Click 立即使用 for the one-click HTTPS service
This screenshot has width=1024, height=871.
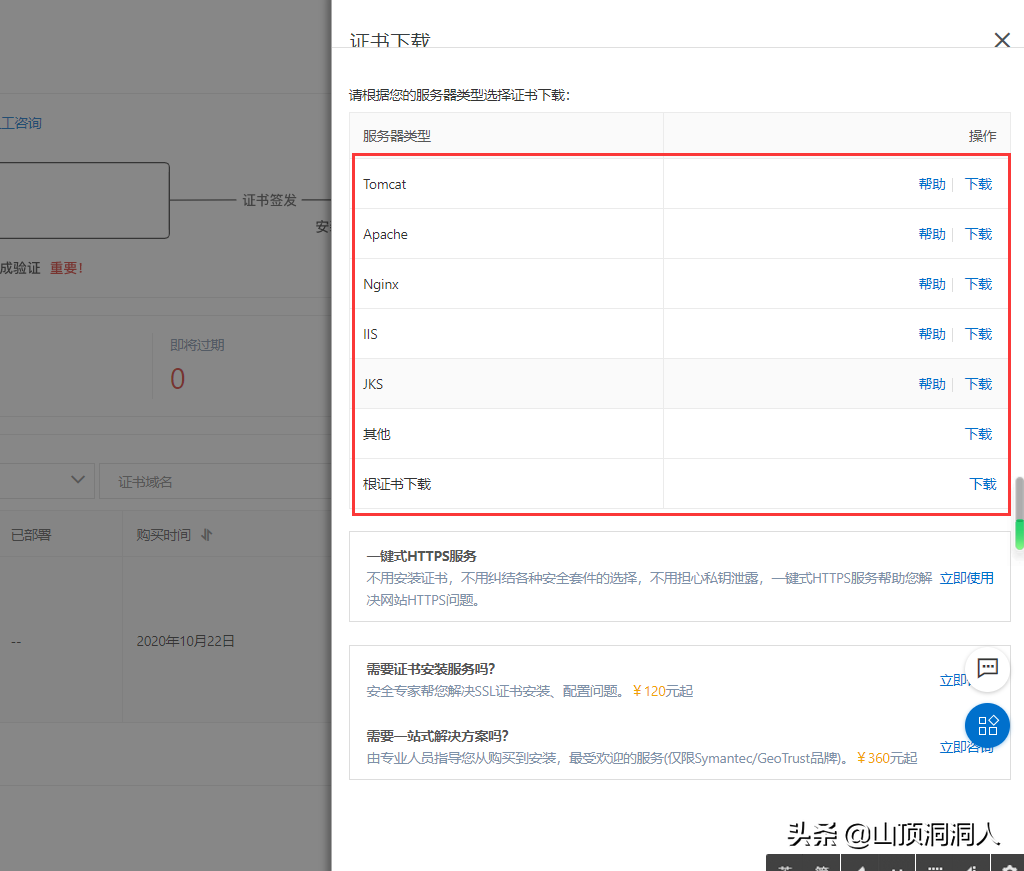(x=966, y=578)
